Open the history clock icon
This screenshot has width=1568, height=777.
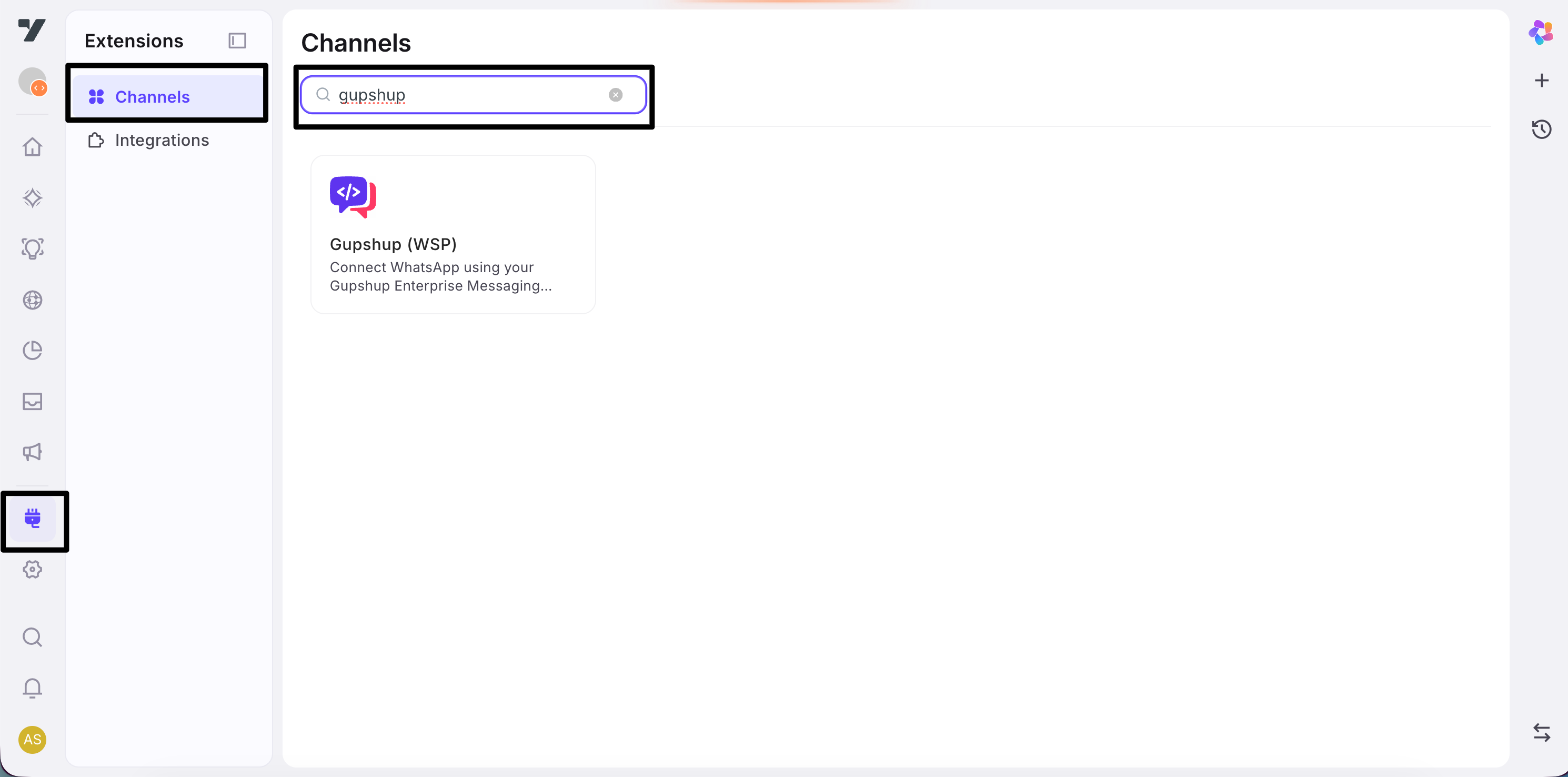click(1541, 129)
